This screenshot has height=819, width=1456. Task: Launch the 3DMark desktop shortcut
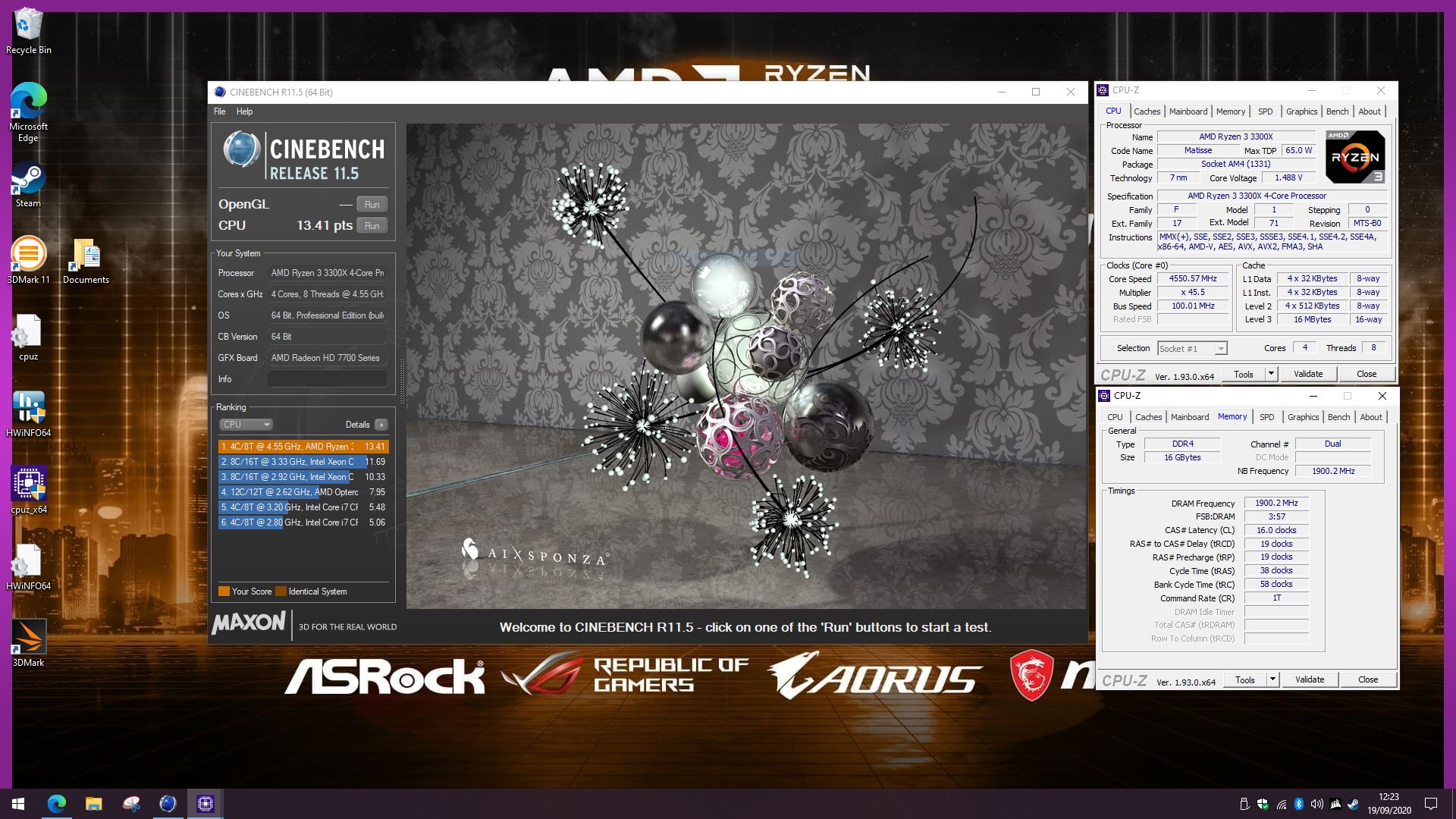(28, 643)
